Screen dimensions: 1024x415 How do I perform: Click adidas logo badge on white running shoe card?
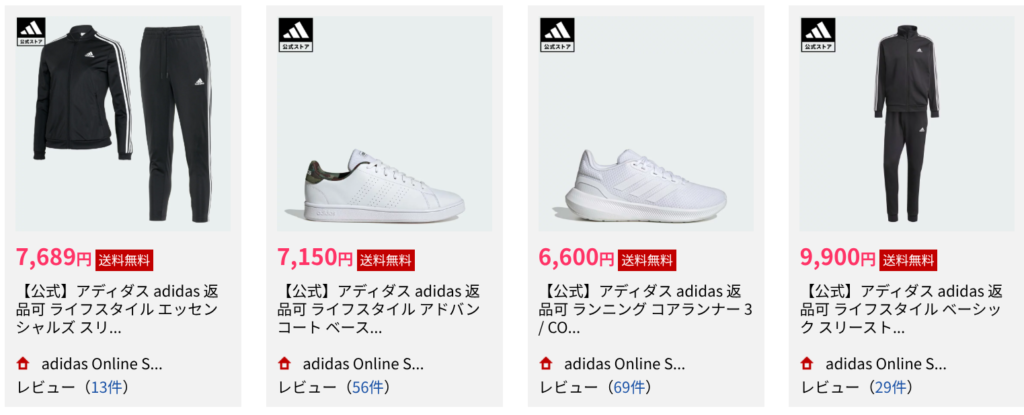tap(557, 34)
